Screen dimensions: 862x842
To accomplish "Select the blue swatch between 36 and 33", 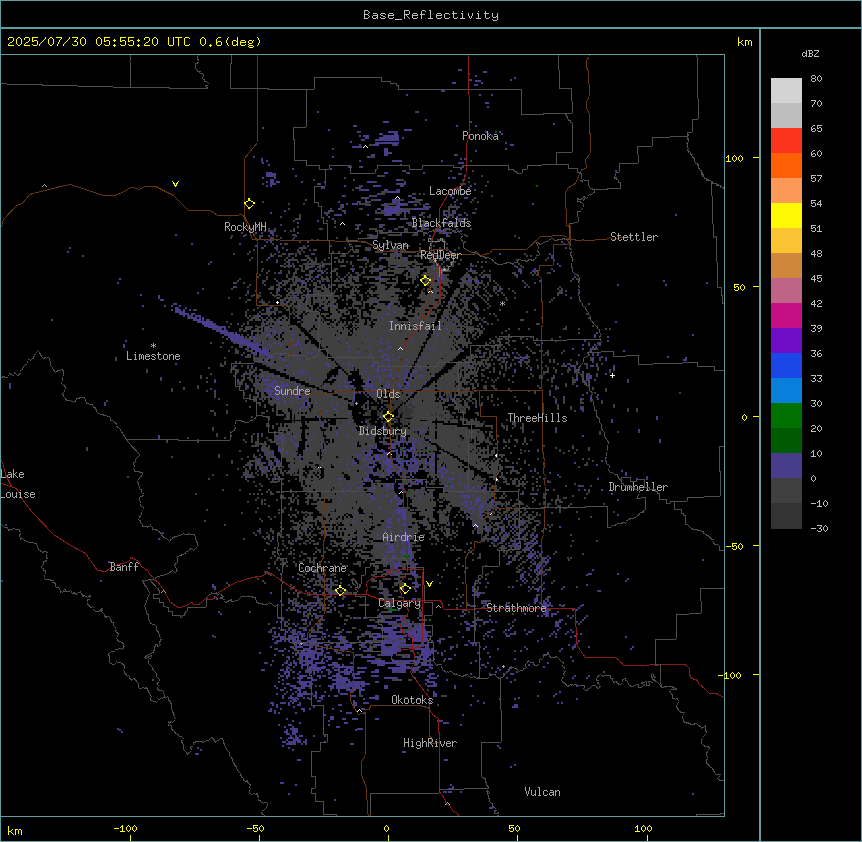I will pyautogui.click(x=786, y=365).
